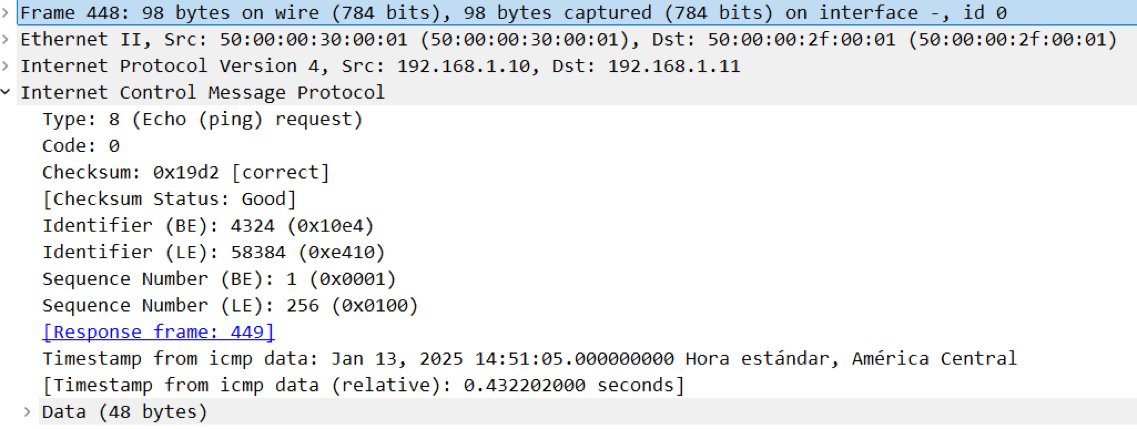Expand the Ethernet II section arrow

pyautogui.click(x=8, y=40)
